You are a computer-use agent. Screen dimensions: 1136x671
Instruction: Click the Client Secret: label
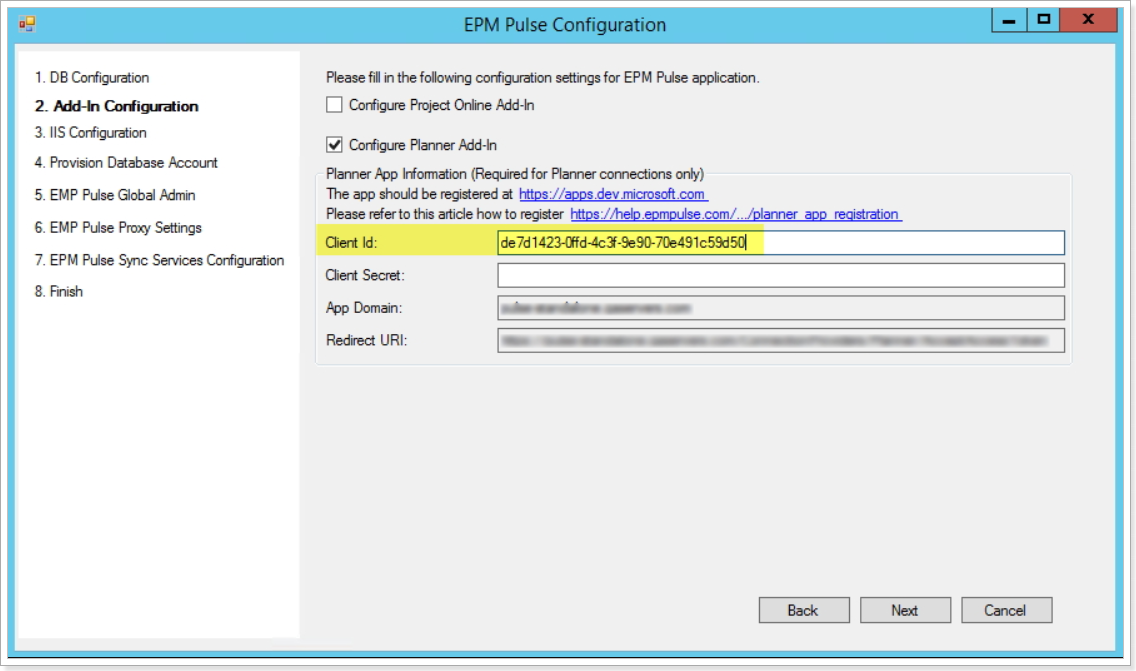coord(365,275)
